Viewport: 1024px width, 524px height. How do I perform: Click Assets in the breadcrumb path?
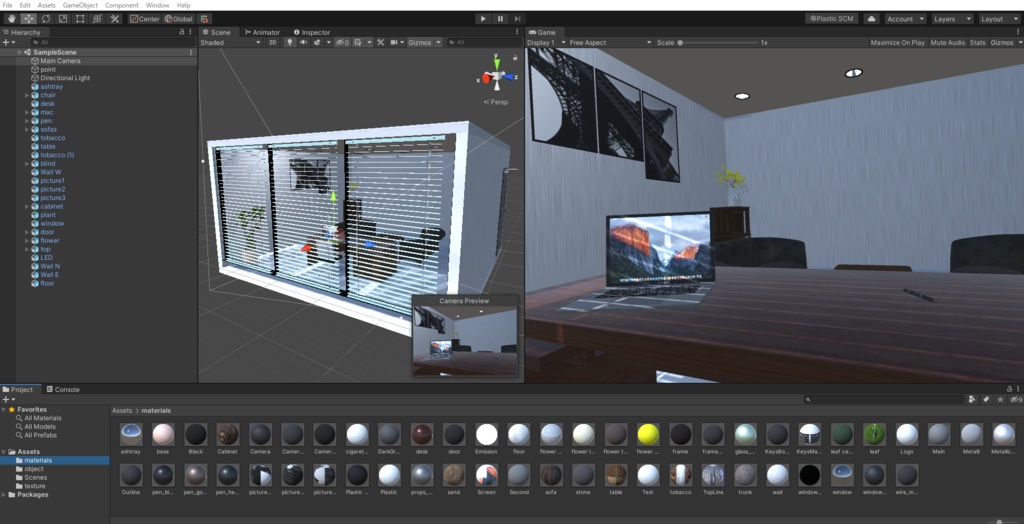(122, 411)
